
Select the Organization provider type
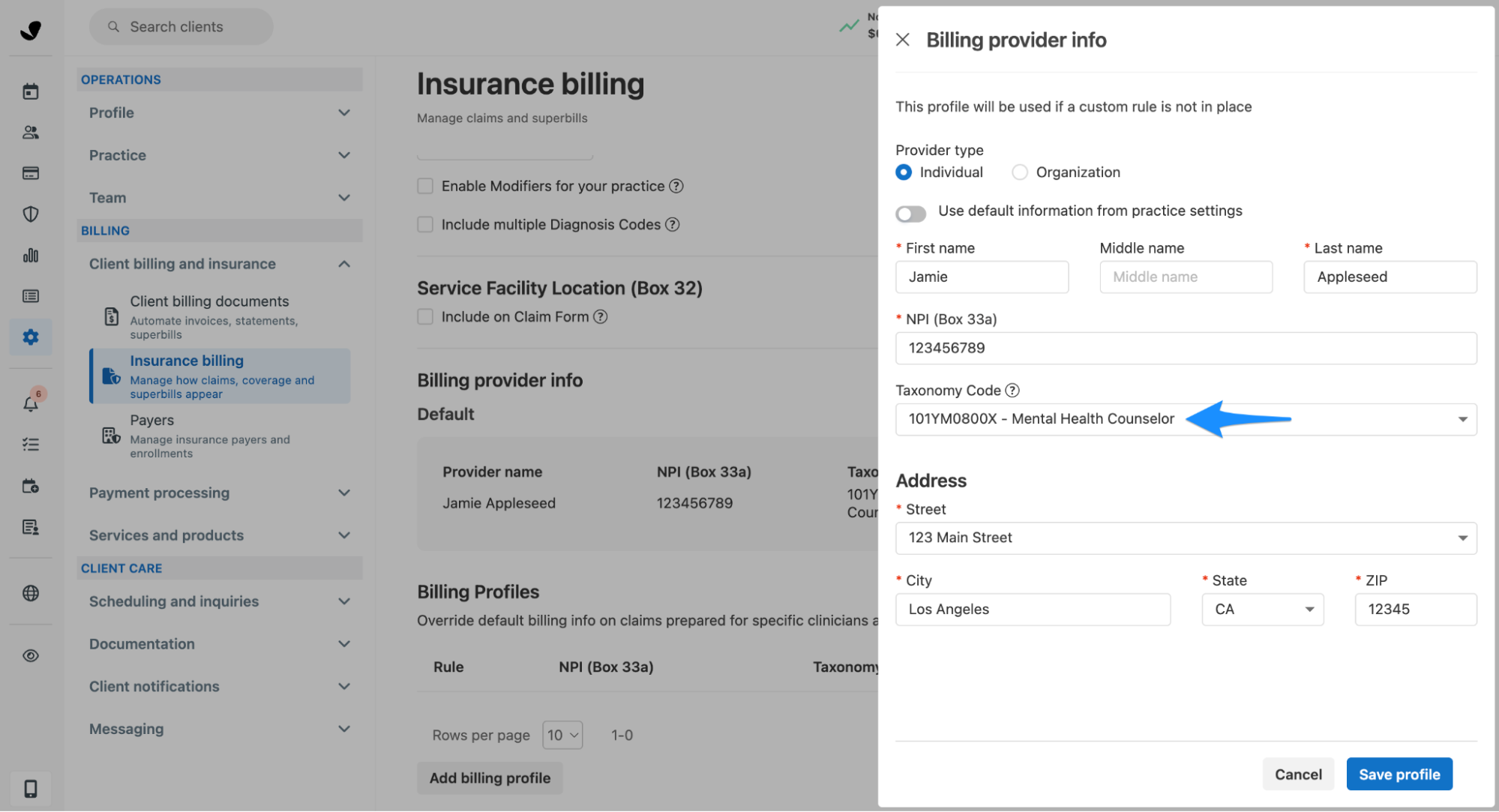tap(1020, 172)
